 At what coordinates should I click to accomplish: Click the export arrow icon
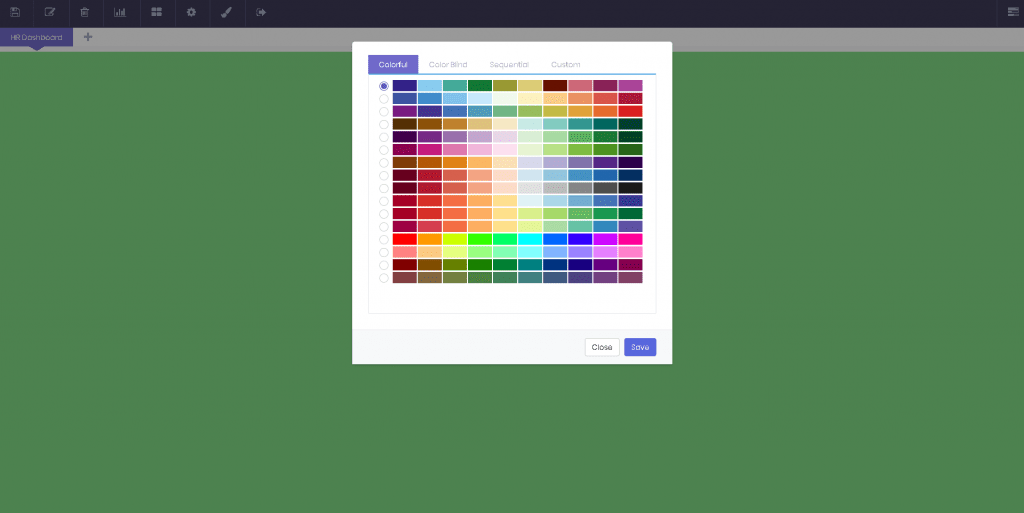pos(261,13)
